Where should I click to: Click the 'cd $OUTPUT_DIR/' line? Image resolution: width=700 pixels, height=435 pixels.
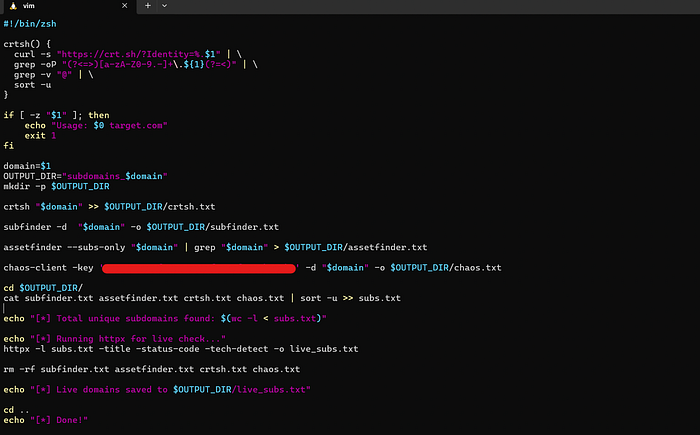(x=43, y=288)
